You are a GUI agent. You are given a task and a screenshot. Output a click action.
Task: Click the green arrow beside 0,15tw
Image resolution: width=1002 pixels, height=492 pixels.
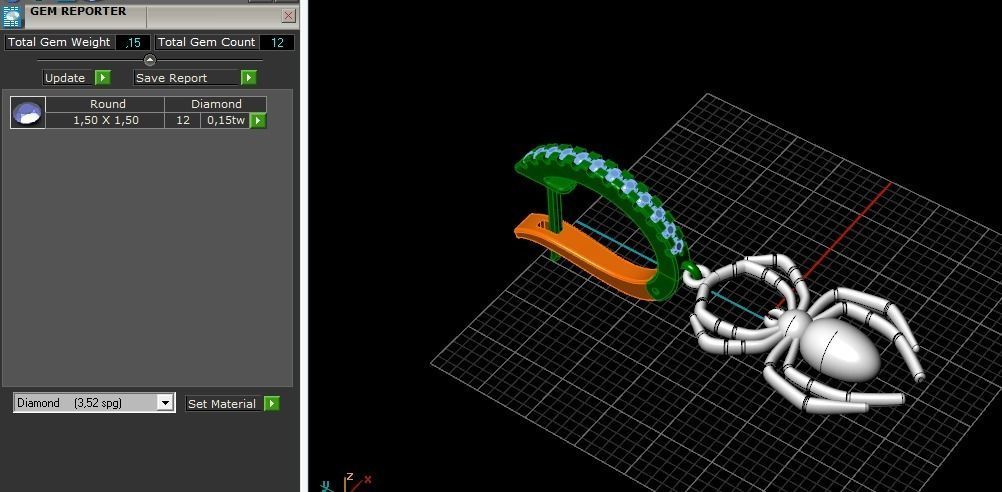click(258, 120)
